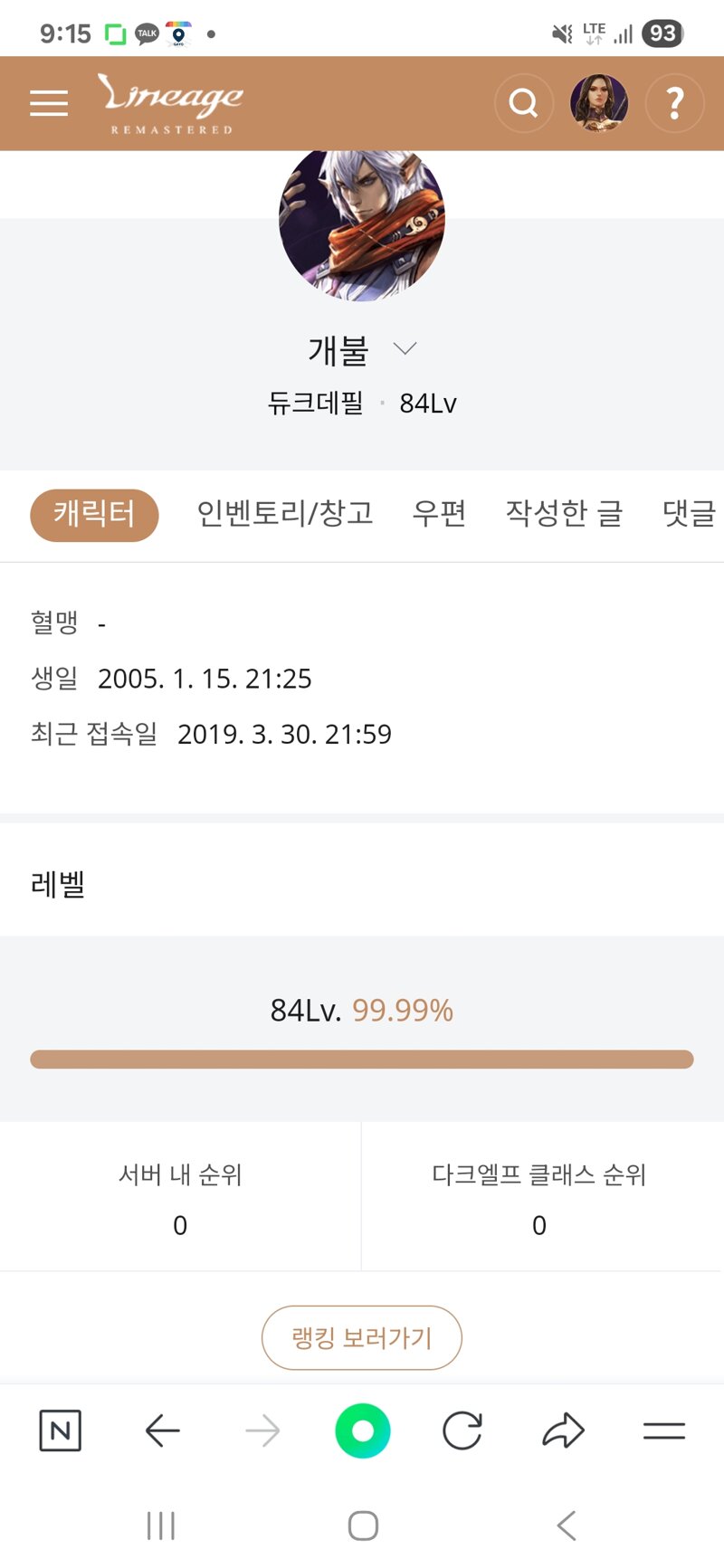Tap Android recent apps navigation button
Image resolution: width=724 pixels, height=1568 pixels.
pos(161,1525)
